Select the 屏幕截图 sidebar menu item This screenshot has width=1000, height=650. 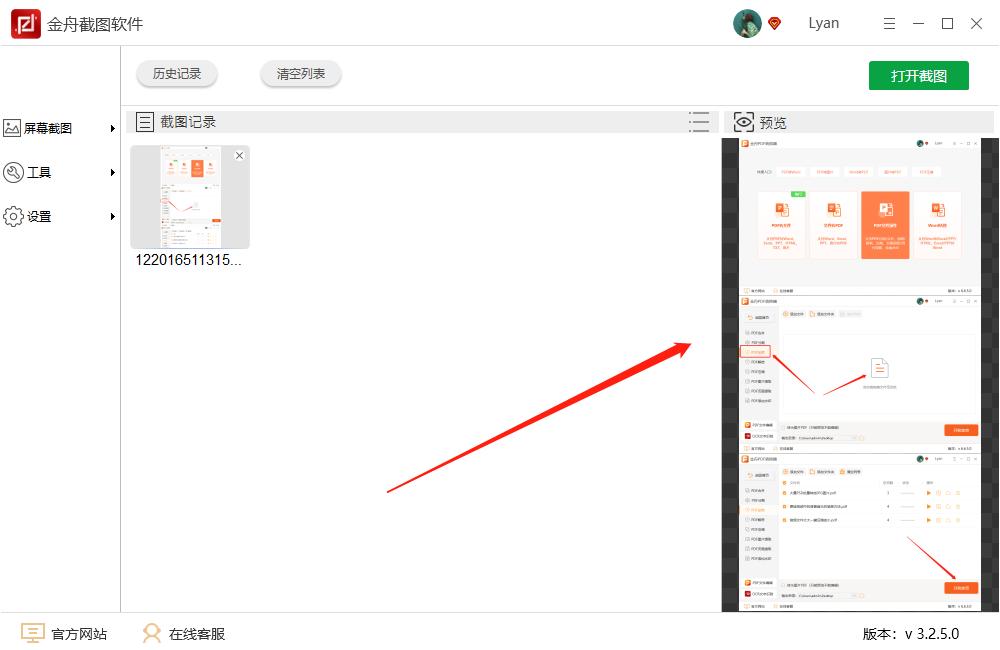pyautogui.click(x=48, y=128)
